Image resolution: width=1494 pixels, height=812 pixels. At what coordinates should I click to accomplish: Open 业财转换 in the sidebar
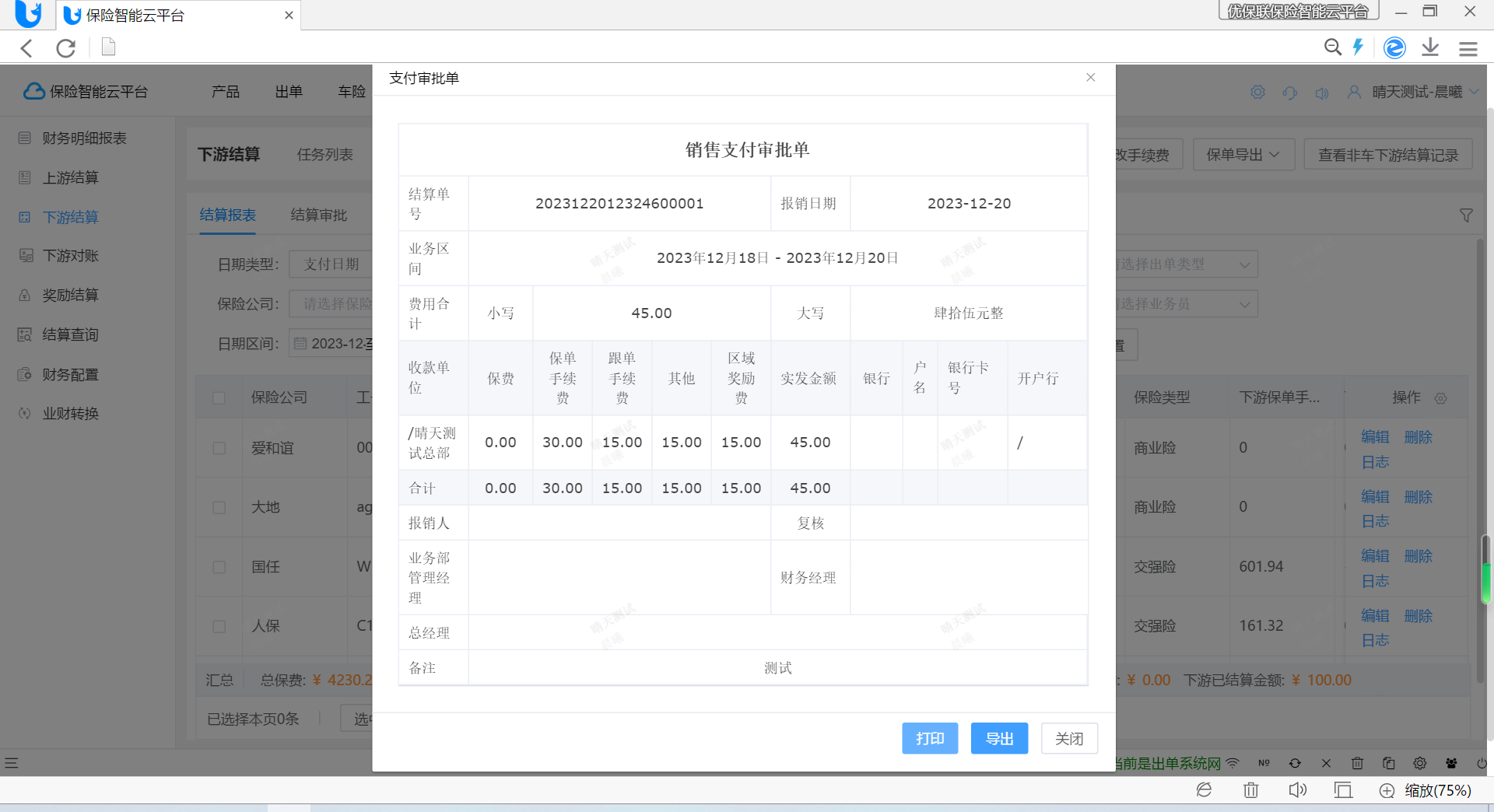tap(70, 414)
